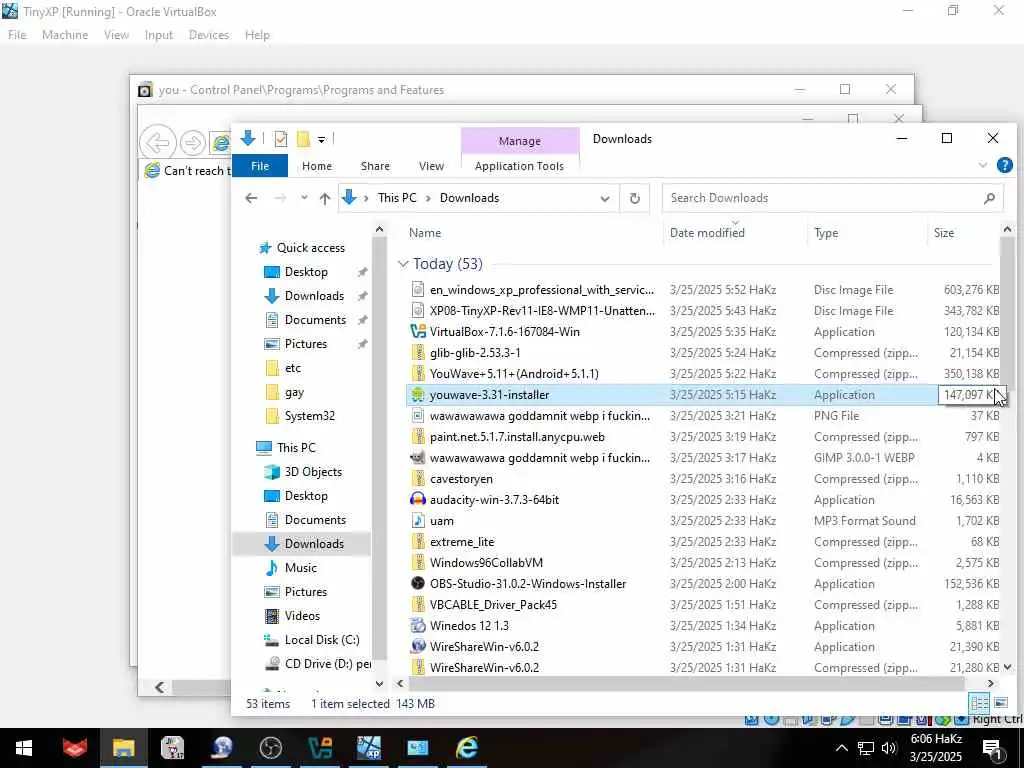Unpin Desktop from Quick access pin icon
1024x768 pixels.
point(362,272)
